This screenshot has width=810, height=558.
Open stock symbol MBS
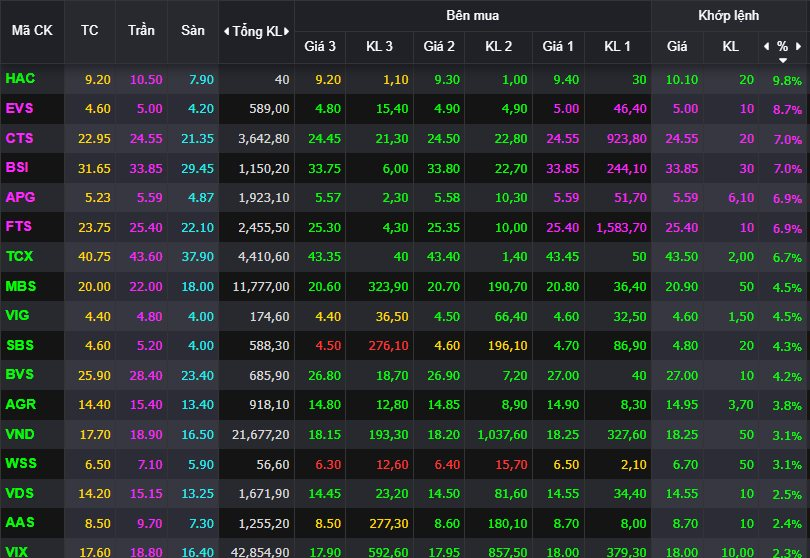coord(21,286)
